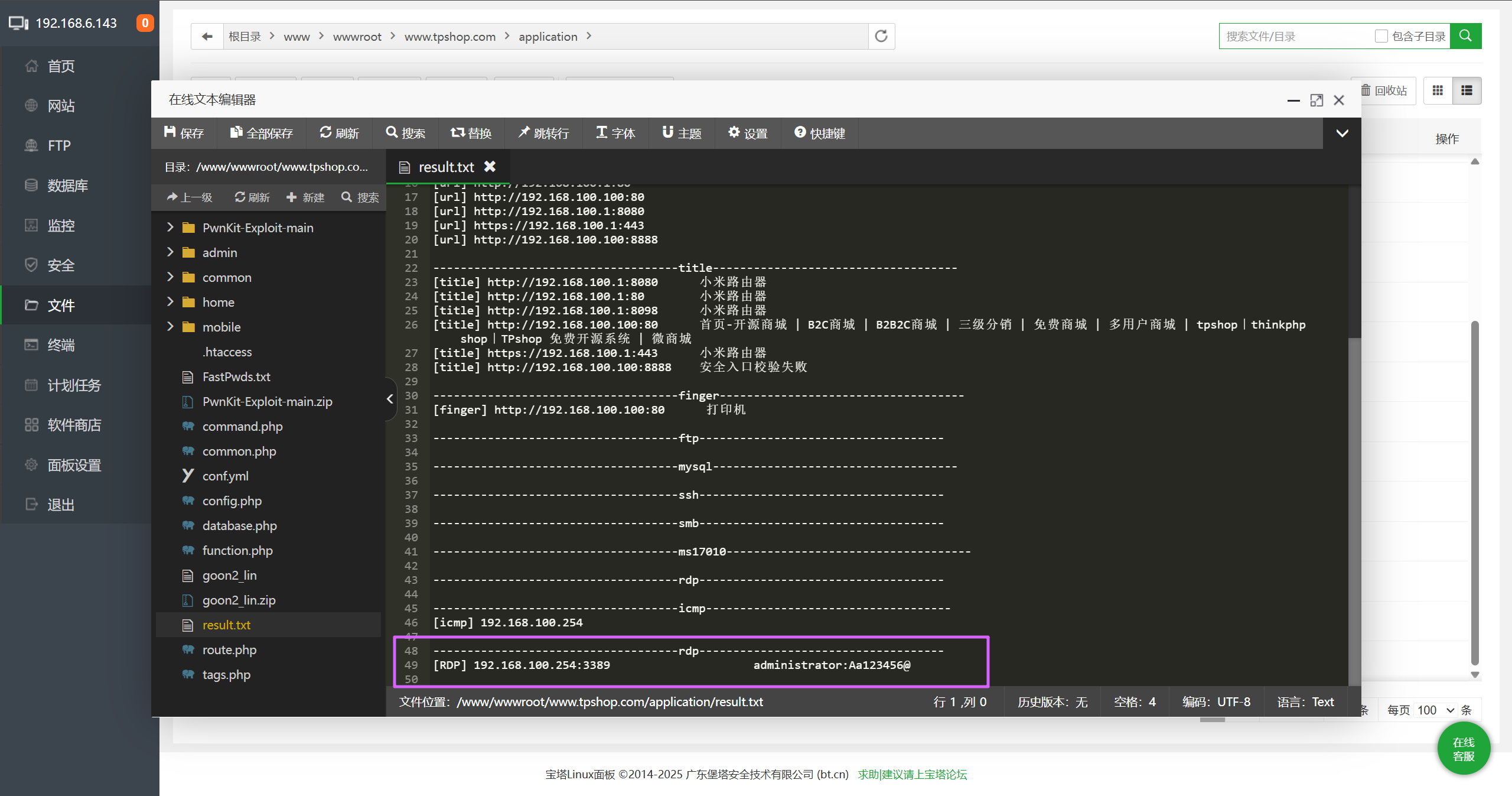
Task: Collapse the editor toolbar with the chevron
Action: click(1342, 133)
